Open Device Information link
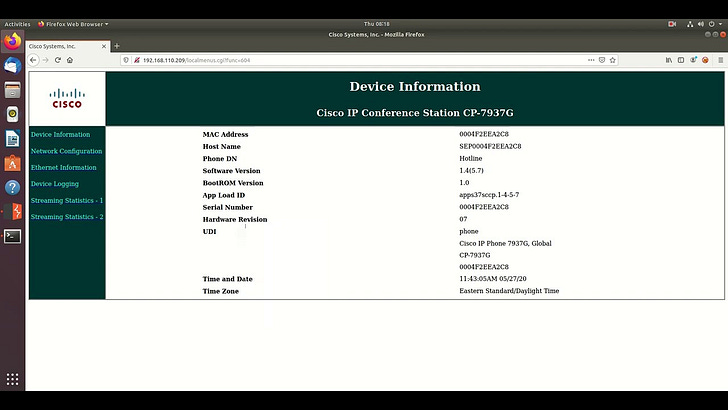728x410 pixels. 60,134
